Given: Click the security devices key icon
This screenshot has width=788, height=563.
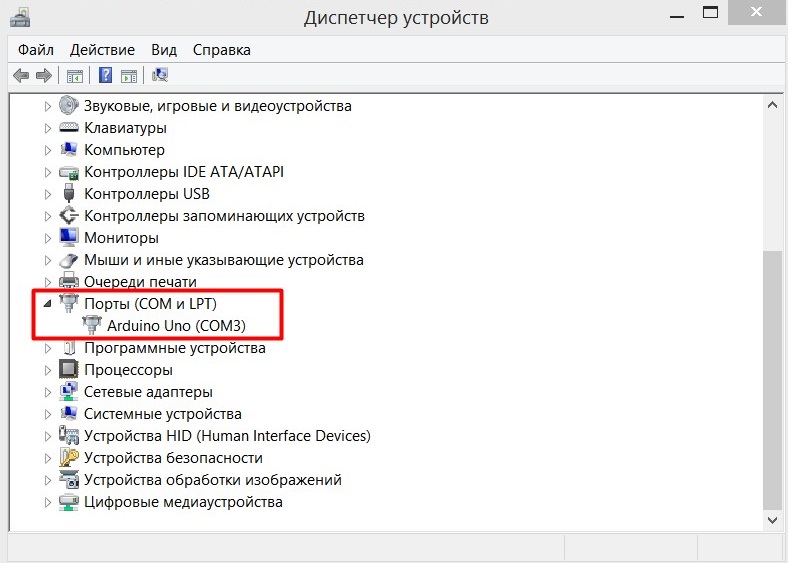Looking at the screenshot, I should [x=69, y=457].
